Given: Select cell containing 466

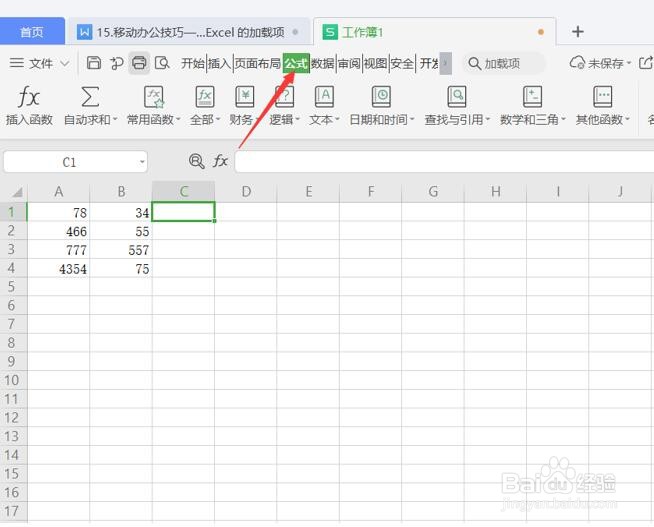Looking at the screenshot, I should pyautogui.click(x=58, y=231).
